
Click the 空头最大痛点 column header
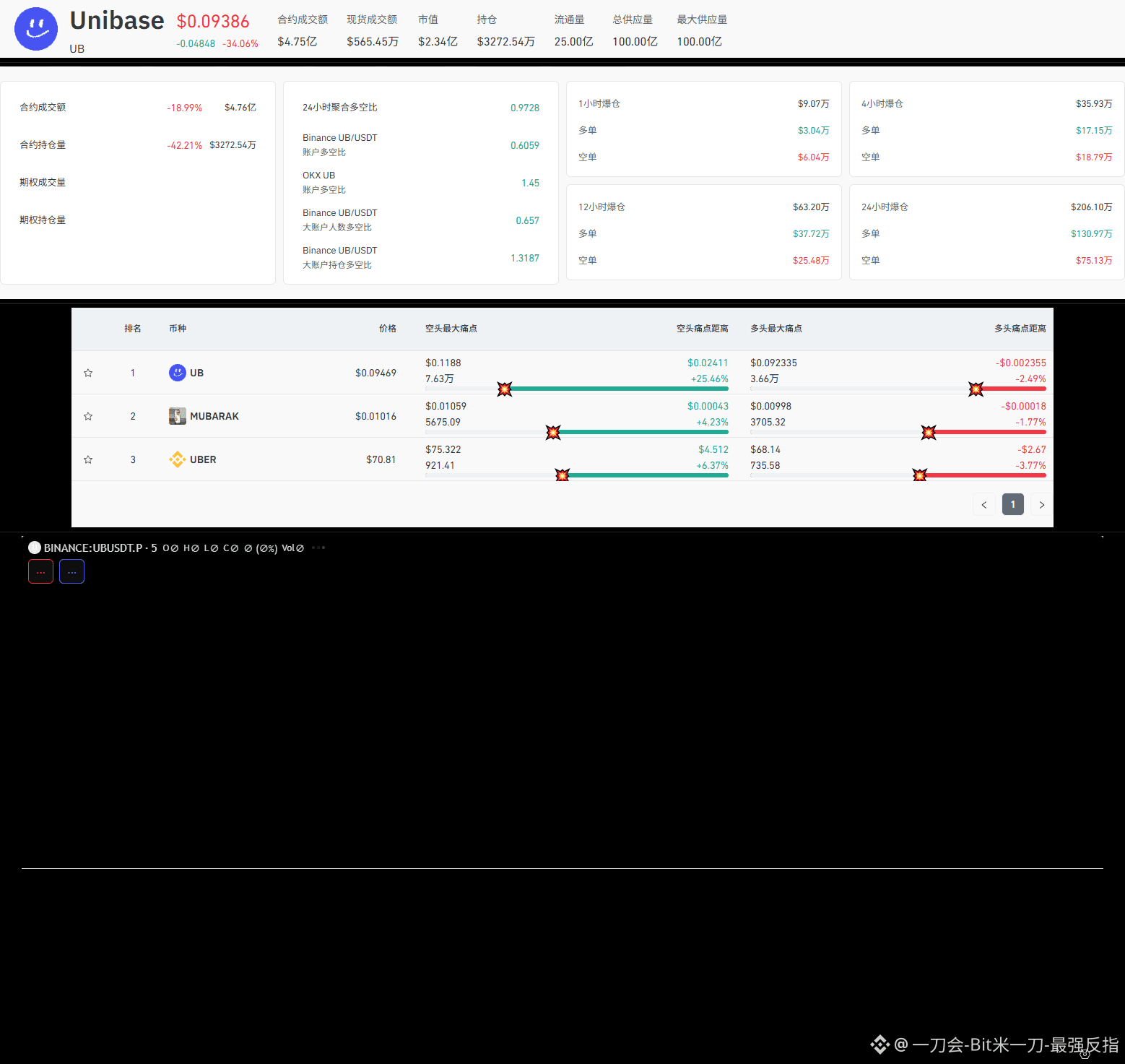pos(451,329)
